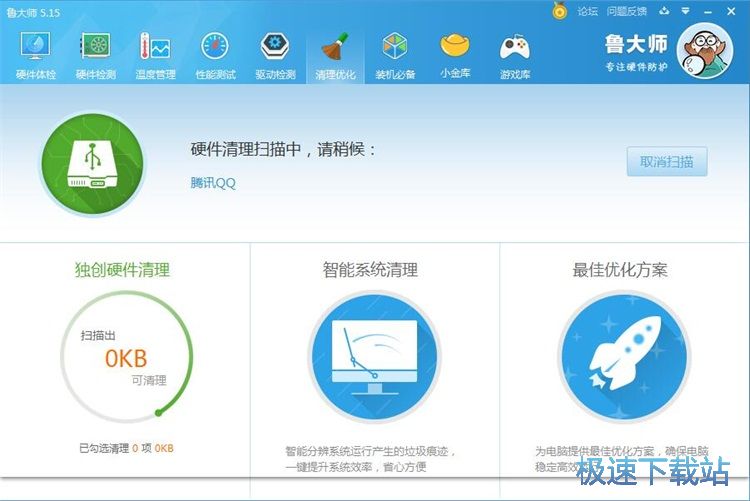Click the 鲁大师 cartoon avatar
750x501 pixels.
(x=705, y=51)
